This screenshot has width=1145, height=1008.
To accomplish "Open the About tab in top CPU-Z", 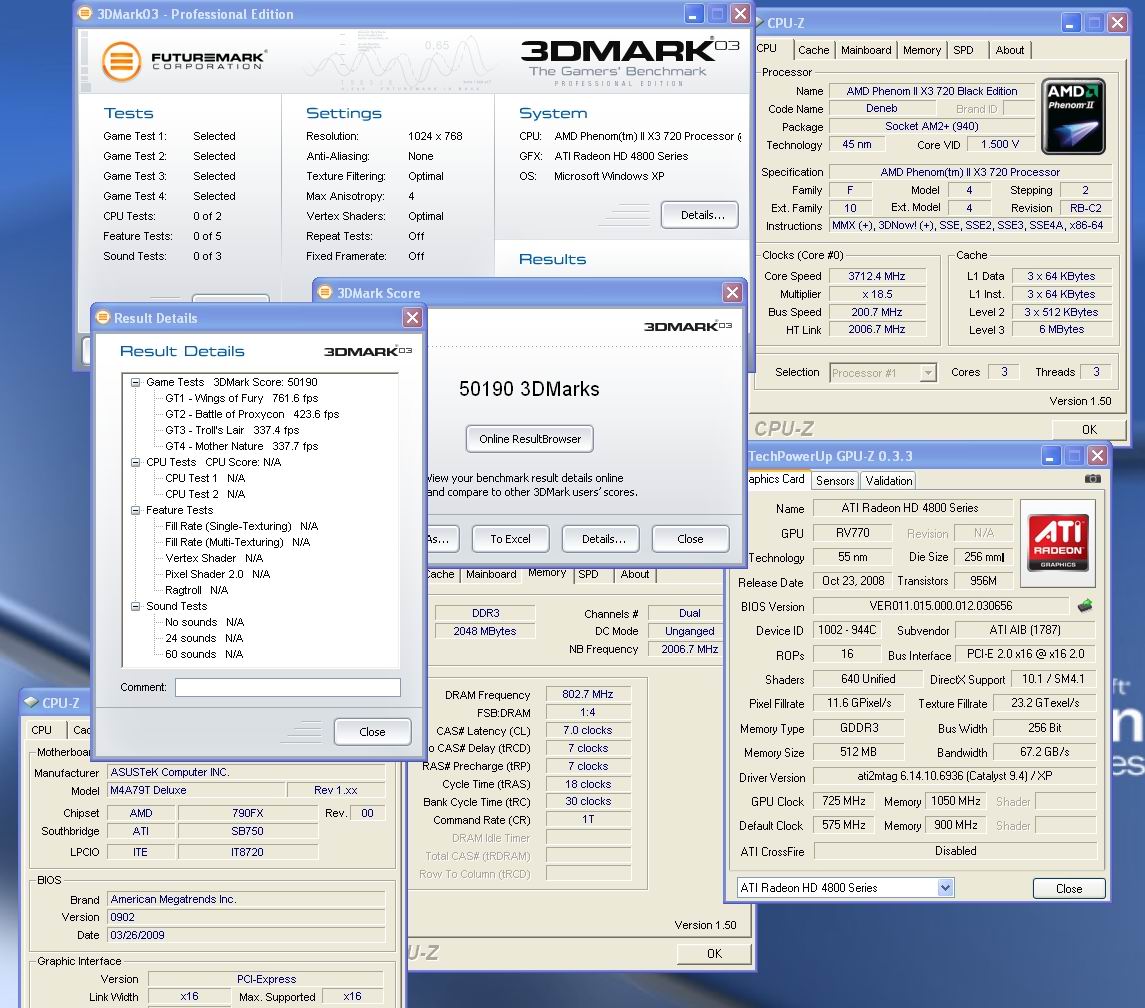I will [x=1009, y=50].
